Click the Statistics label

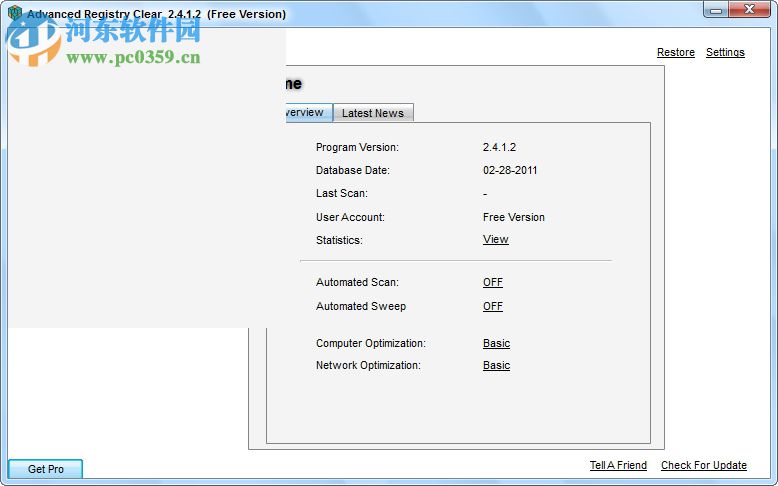coord(339,240)
